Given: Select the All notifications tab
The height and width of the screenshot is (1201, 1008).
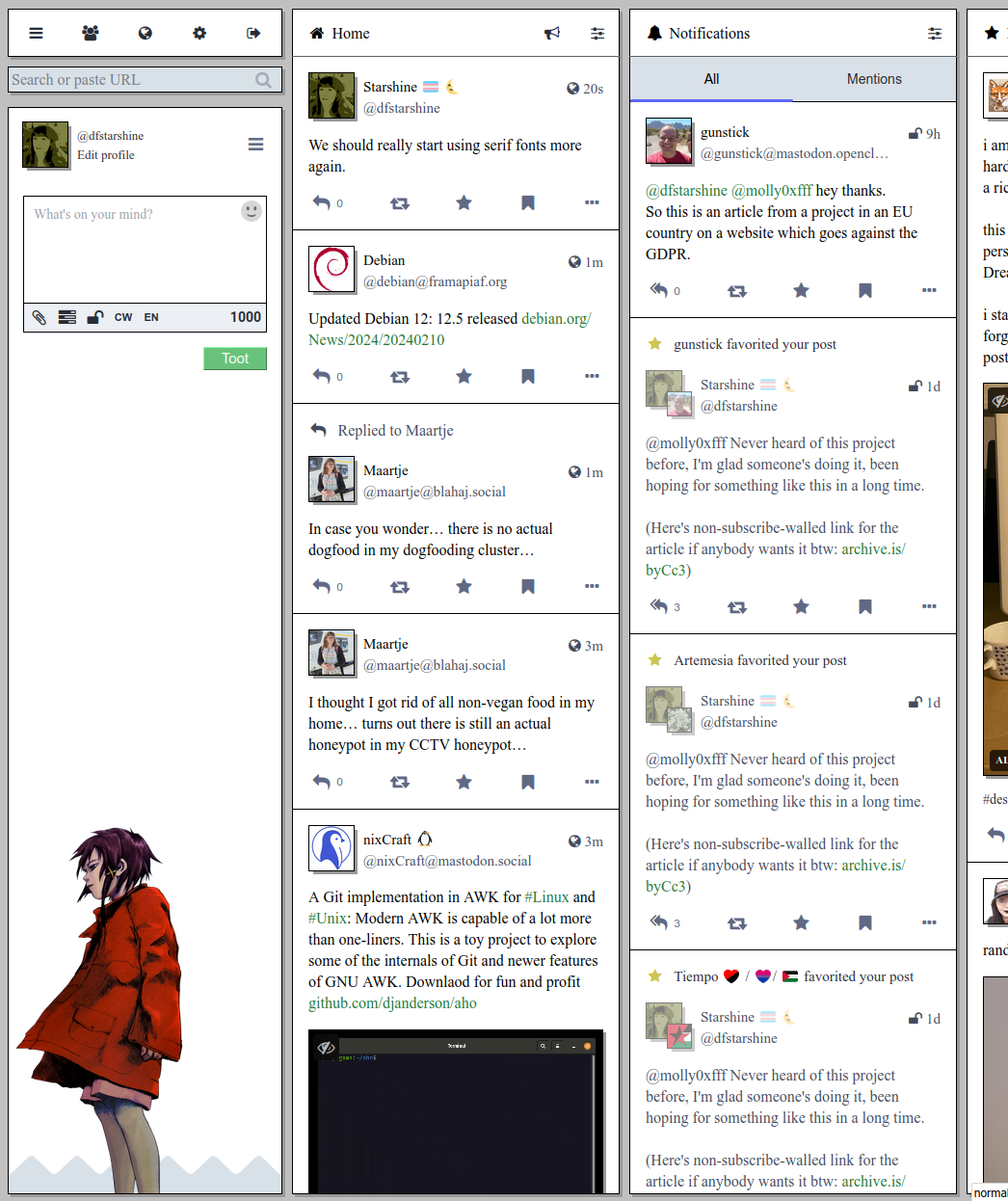Looking at the screenshot, I should click(711, 79).
